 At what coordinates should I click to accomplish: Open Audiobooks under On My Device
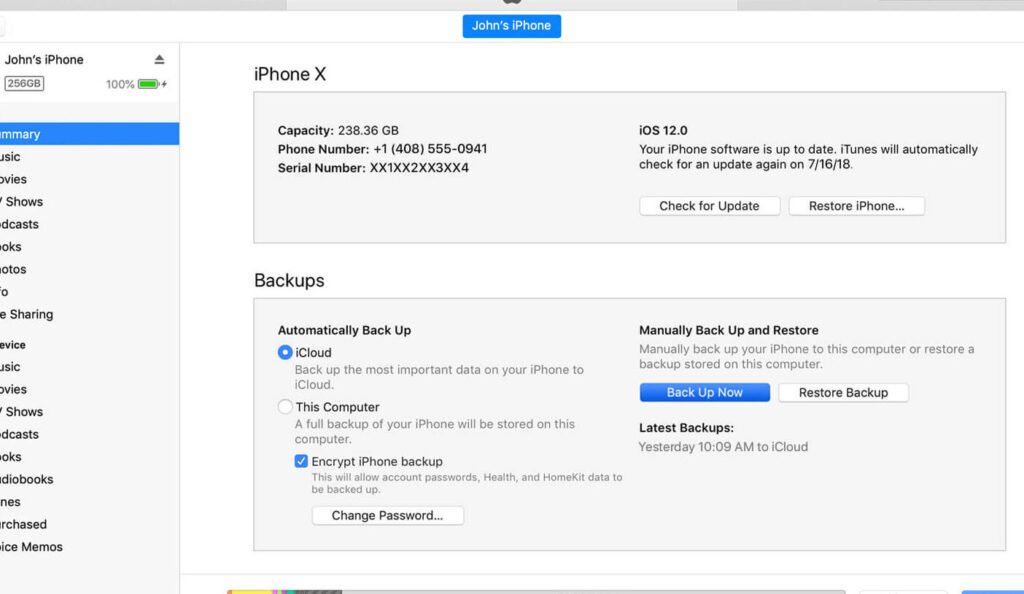point(89,479)
